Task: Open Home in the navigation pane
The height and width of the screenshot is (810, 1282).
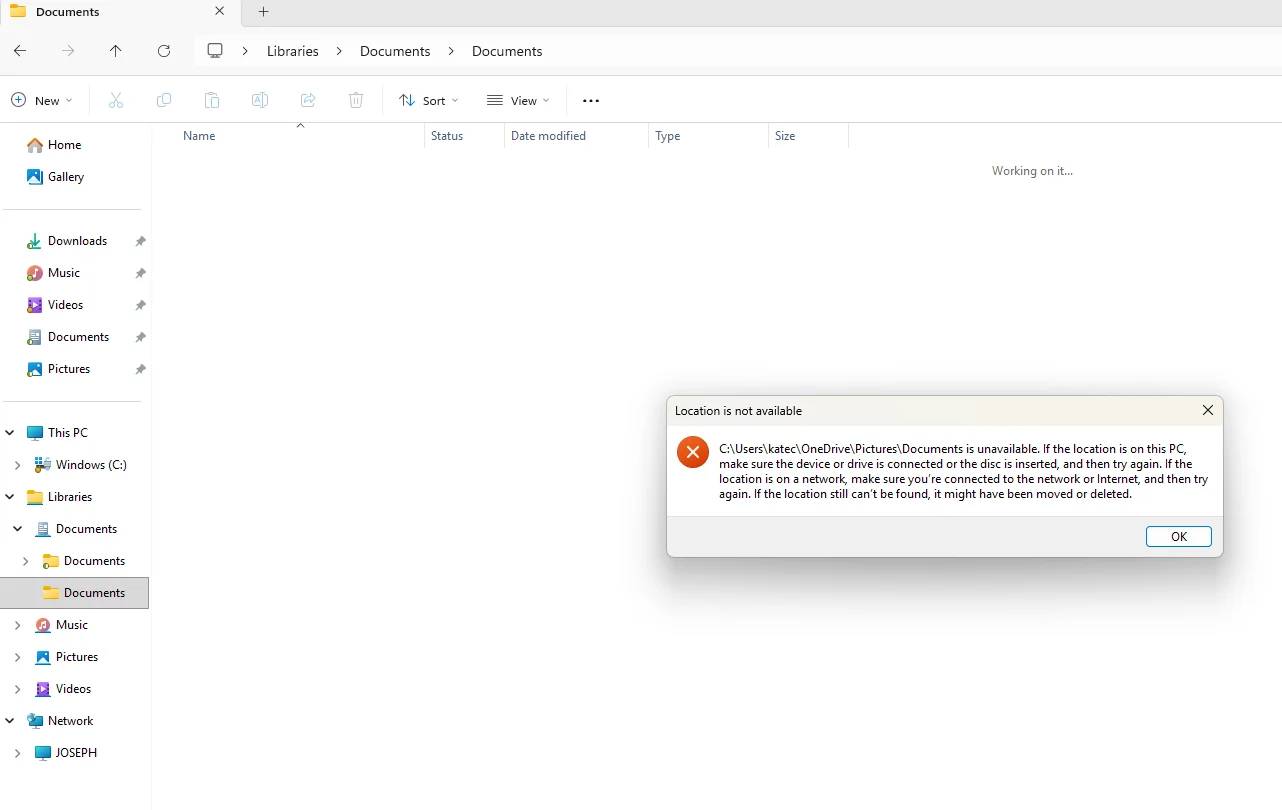Action: click(x=64, y=145)
